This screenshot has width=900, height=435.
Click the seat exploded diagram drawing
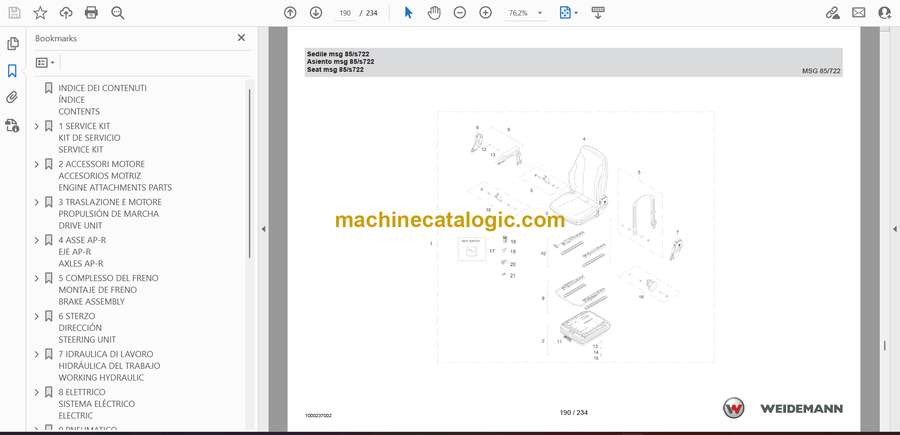(575, 236)
